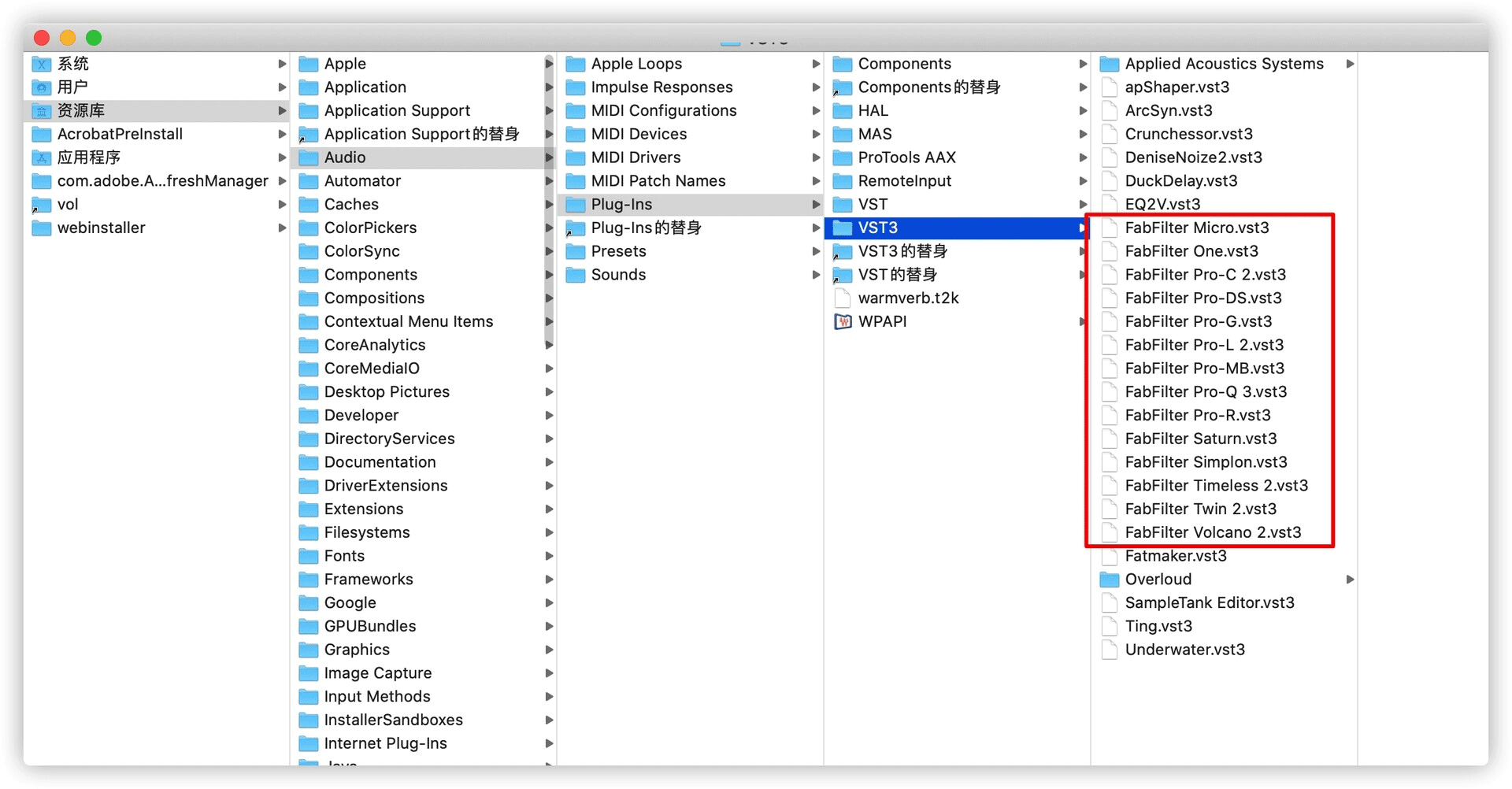Screen dimensions: 1512x789
Task: Click the warmverb.t2k file icon
Action: pyautogui.click(x=843, y=298)
